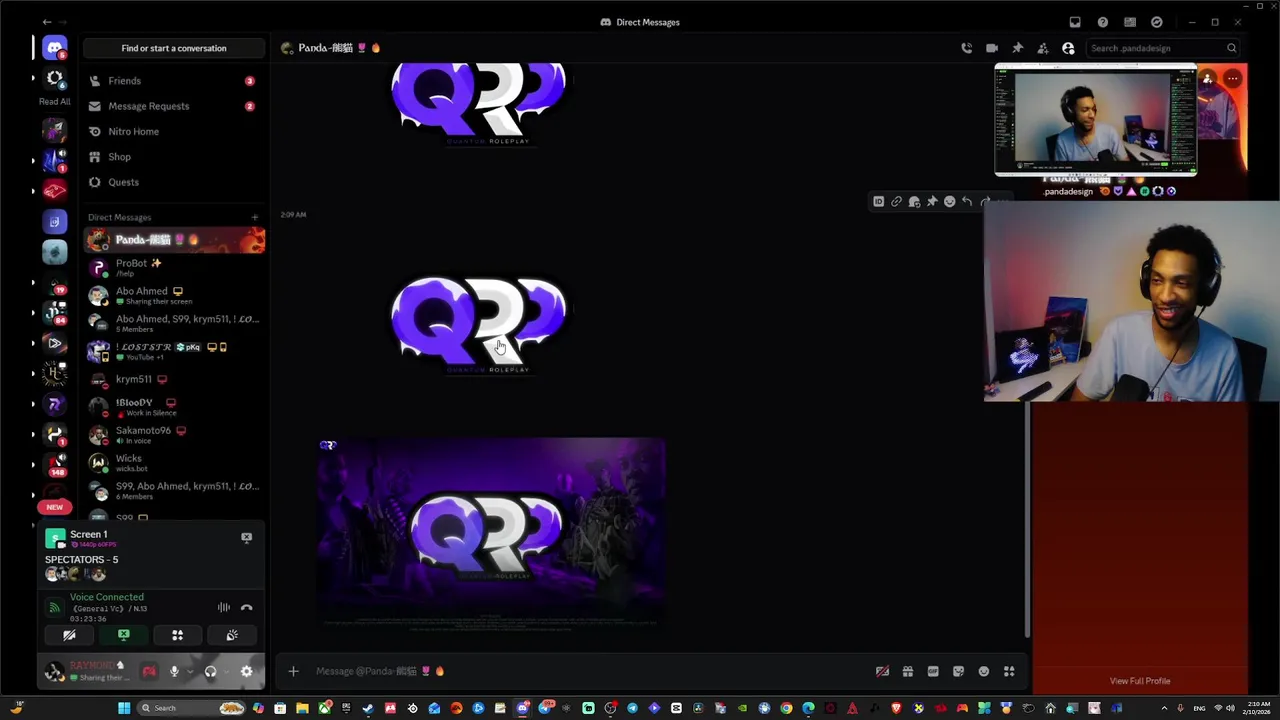Click the message input field

coord(590,671)
